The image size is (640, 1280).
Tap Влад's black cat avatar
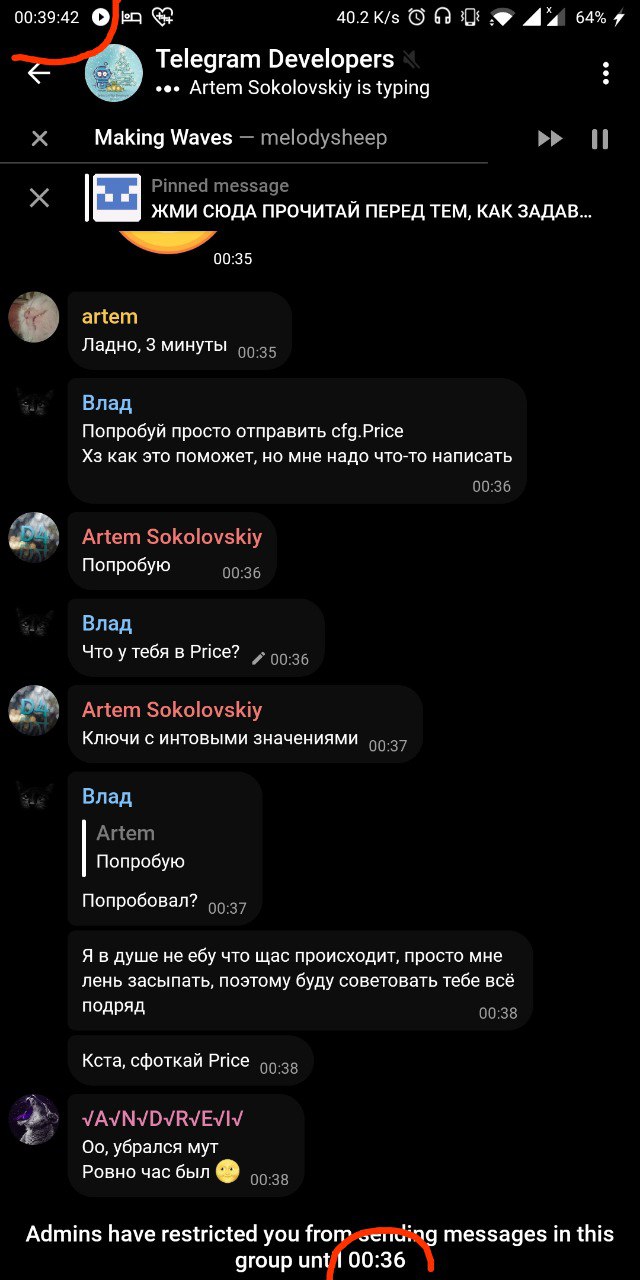(34, 404)
